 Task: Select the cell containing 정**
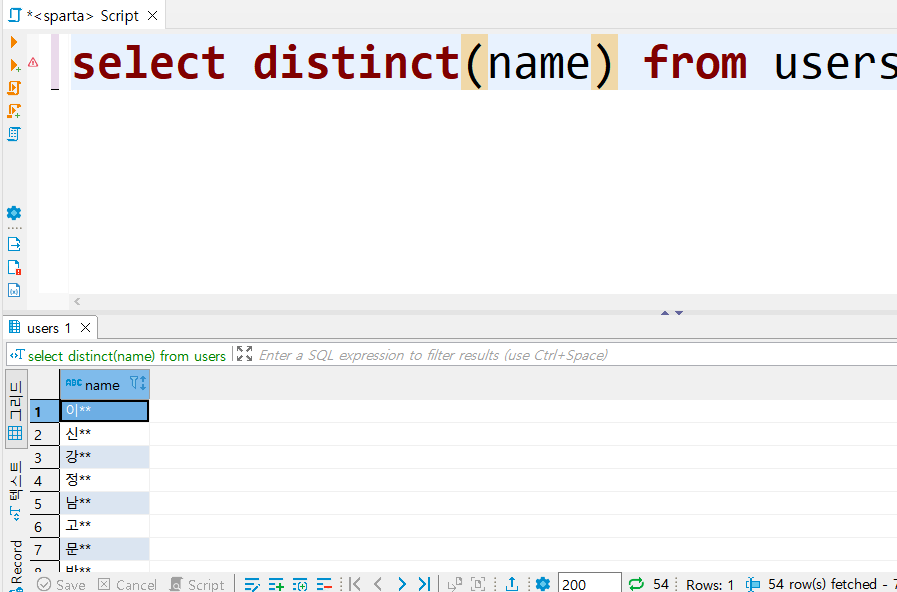[104, 480]
